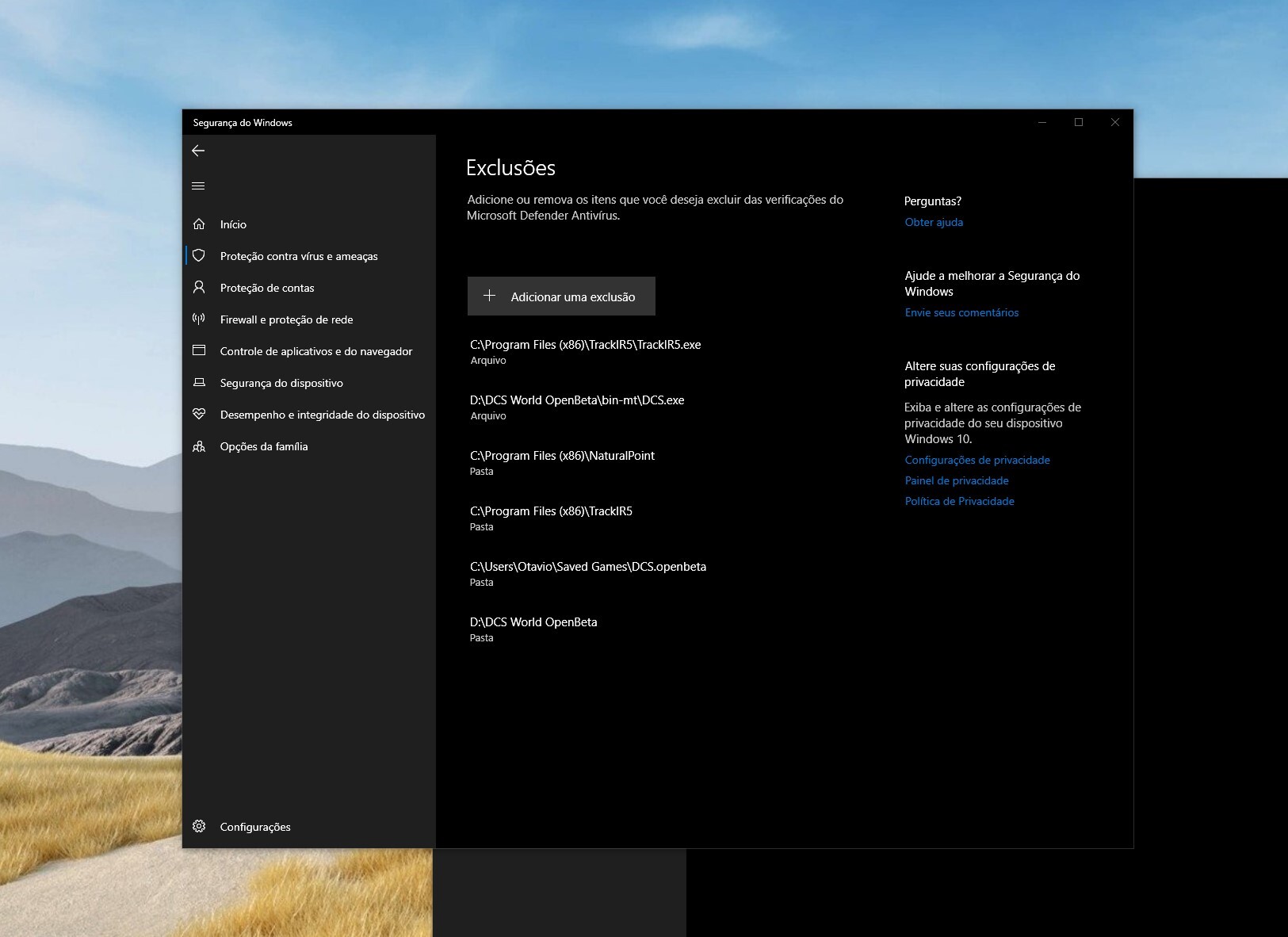Click the Início home icon
Viewport: 1288px width, 937px height.
[199, 224]
